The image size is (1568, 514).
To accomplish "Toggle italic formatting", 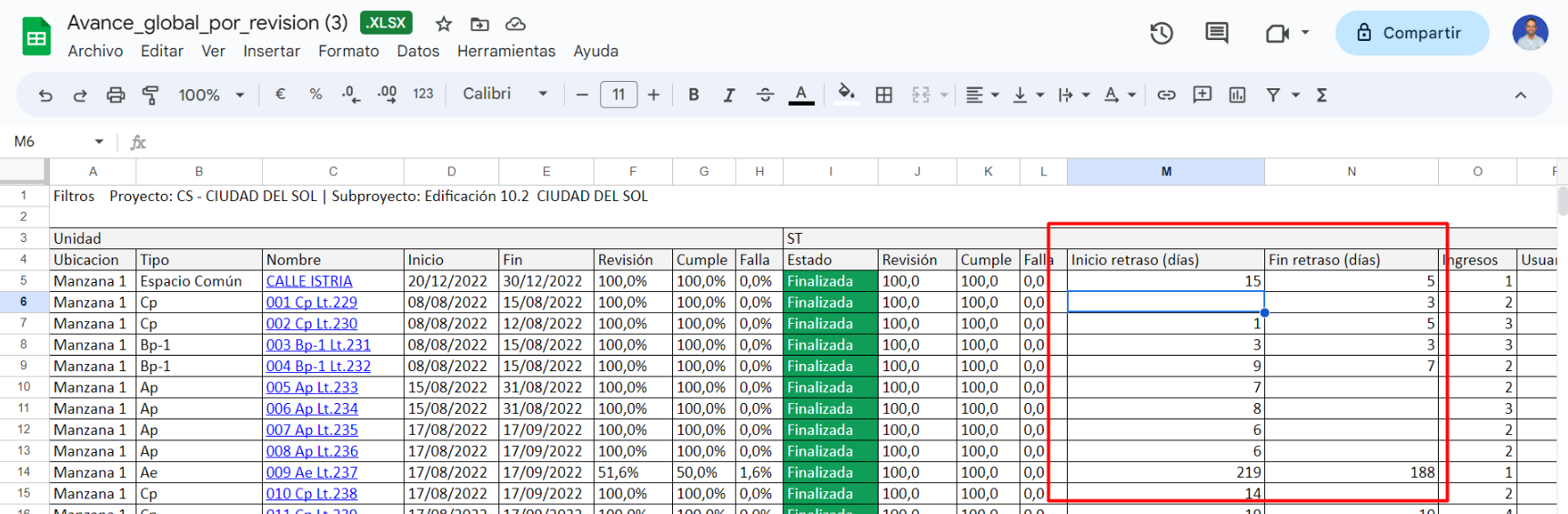I will pyautogui.click(x=729, y=95).
